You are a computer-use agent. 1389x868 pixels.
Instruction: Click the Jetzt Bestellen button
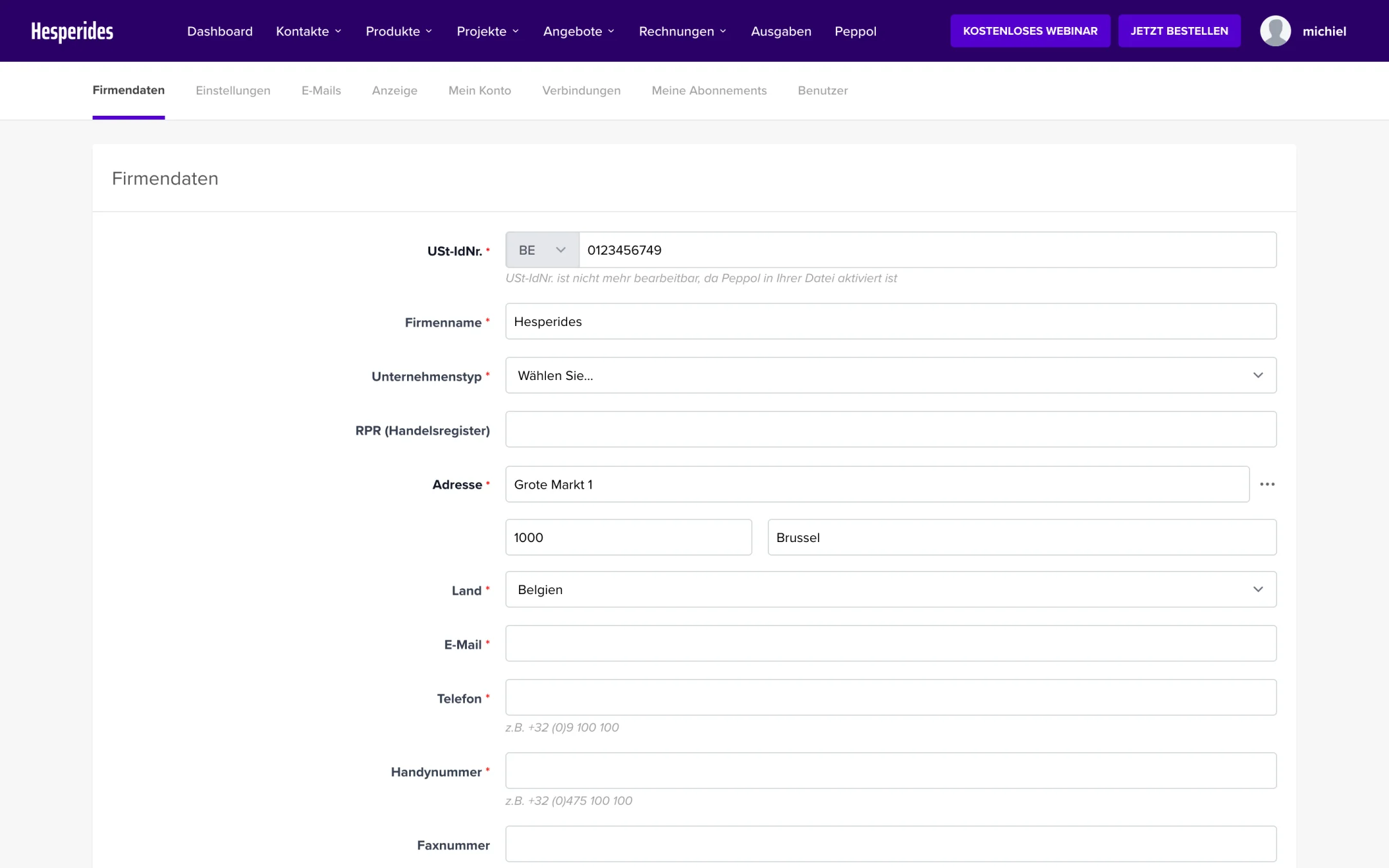coord(1179,31)
